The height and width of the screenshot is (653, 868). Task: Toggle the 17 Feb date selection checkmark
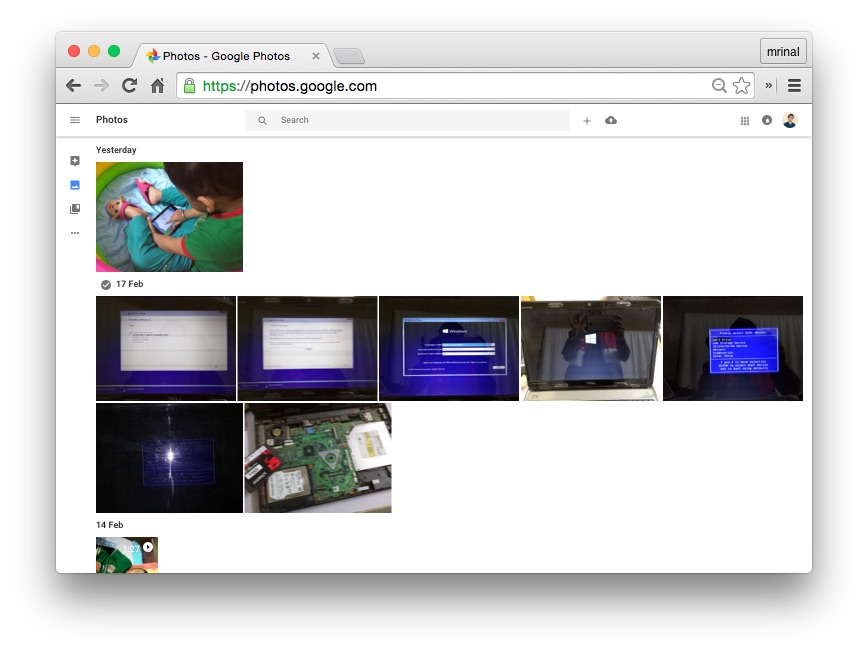(106, 285)
